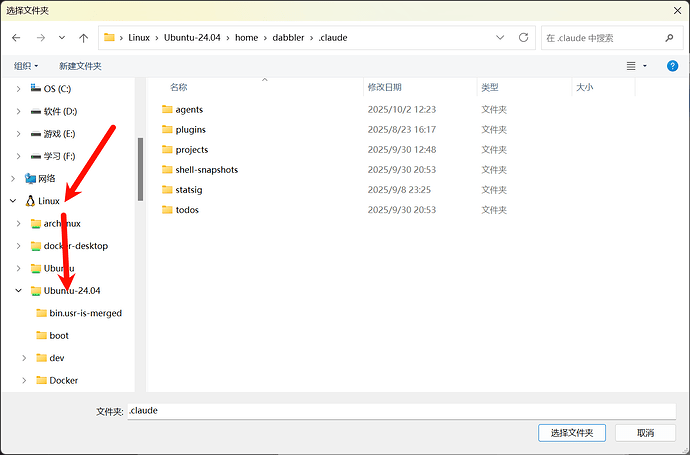Expand the docker-desktop tree node
Viewport: 690px width, 455px height.
tap(19, 246)
